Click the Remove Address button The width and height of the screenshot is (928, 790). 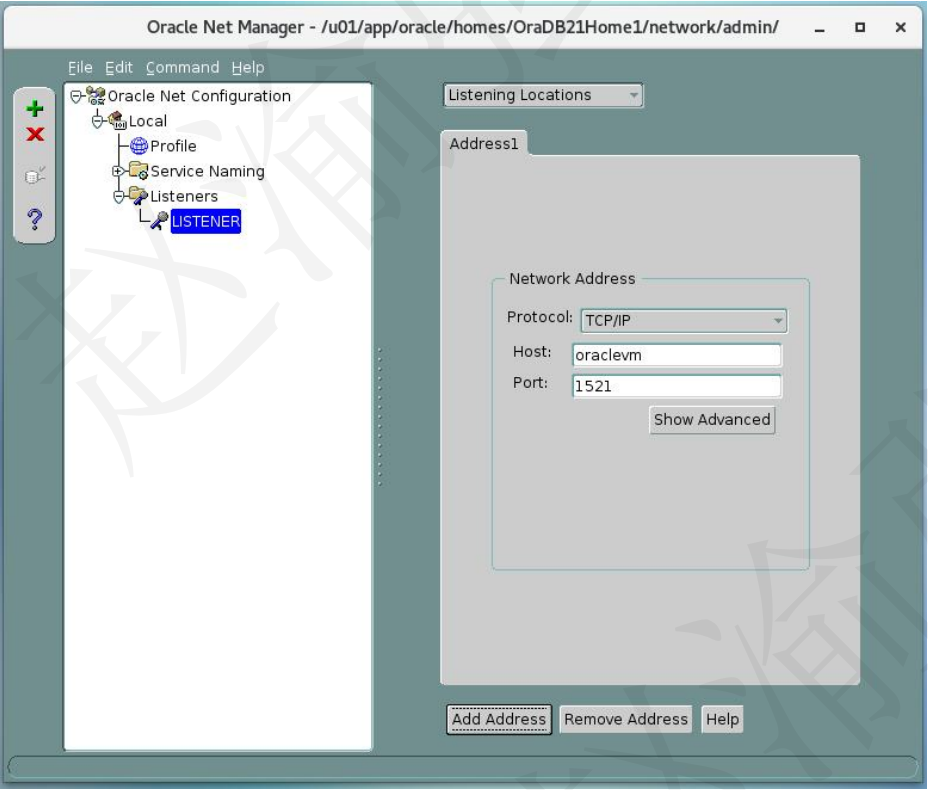626,719
